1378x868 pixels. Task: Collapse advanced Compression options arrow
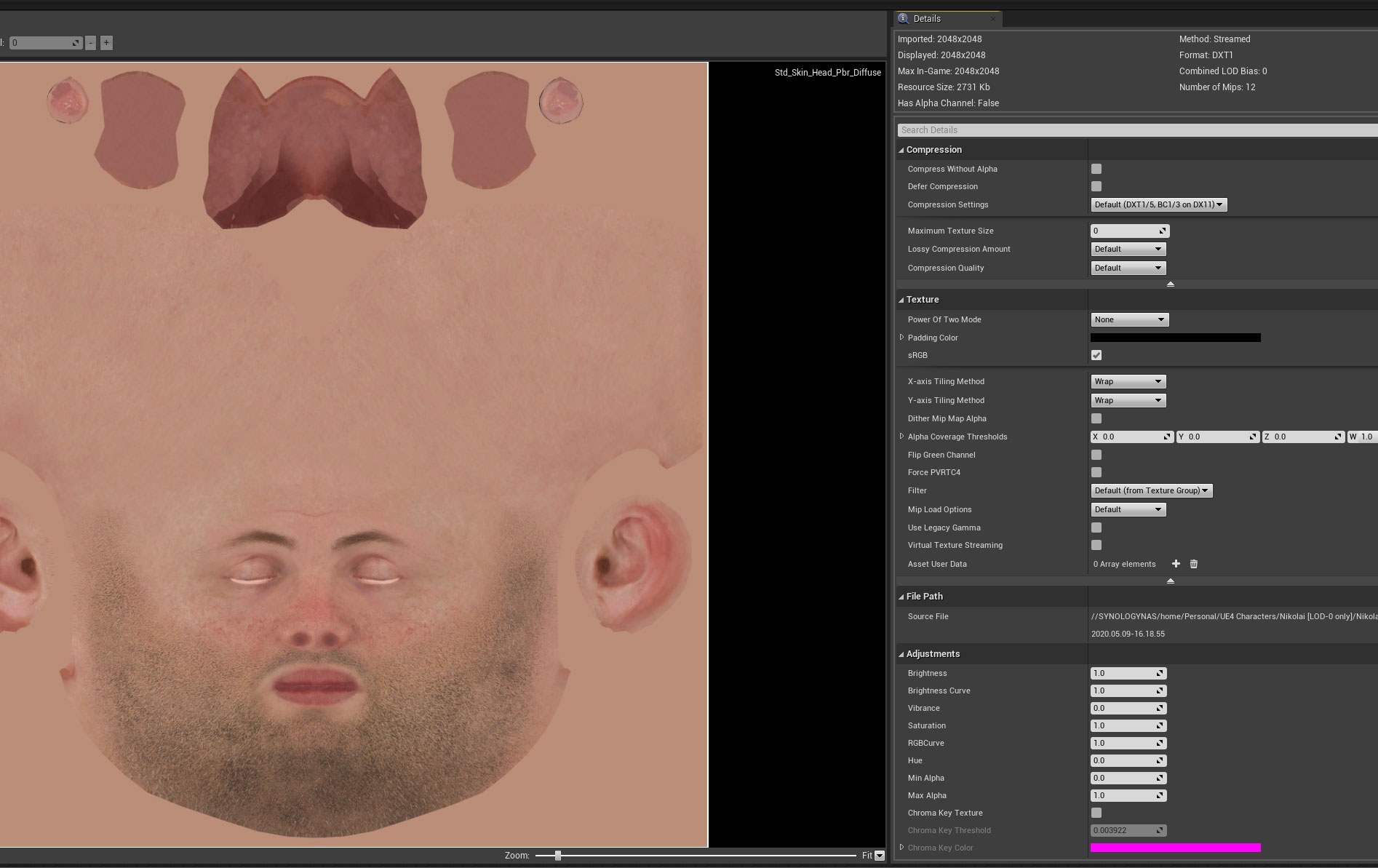pyautogui.click(x=1171, y=284)
